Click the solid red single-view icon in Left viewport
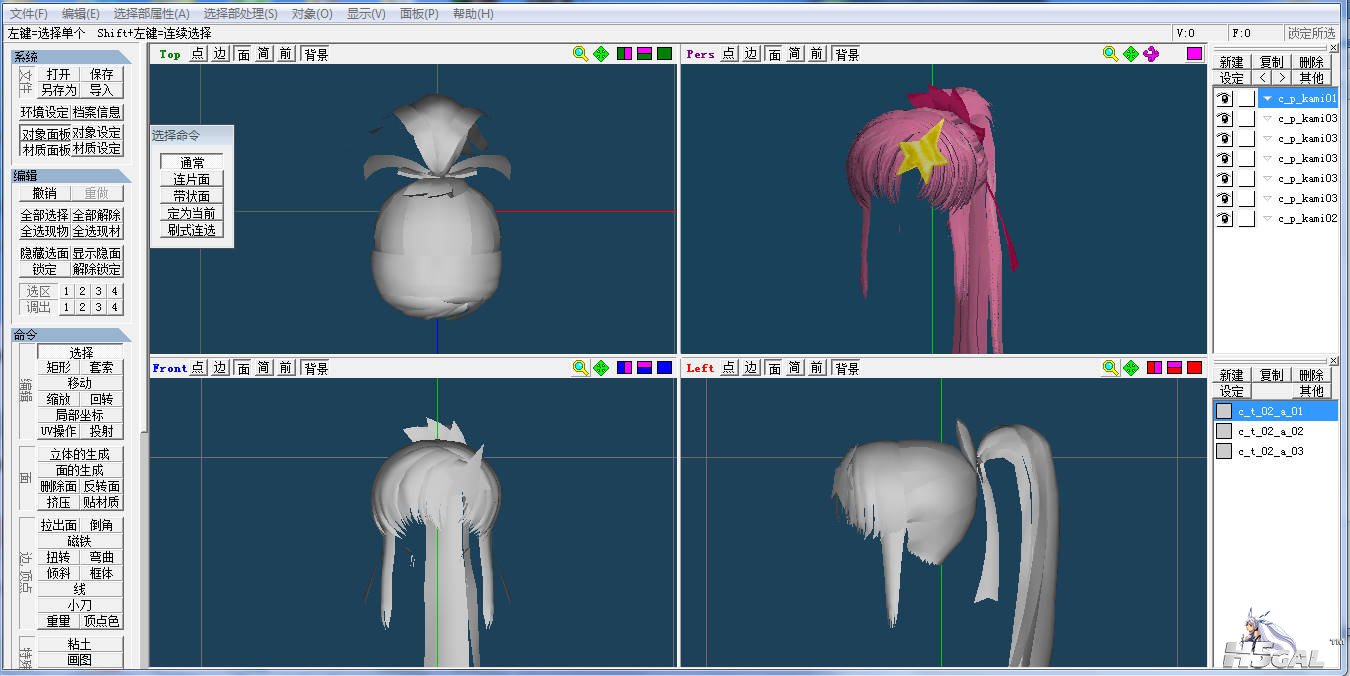 pos(1194,368)
